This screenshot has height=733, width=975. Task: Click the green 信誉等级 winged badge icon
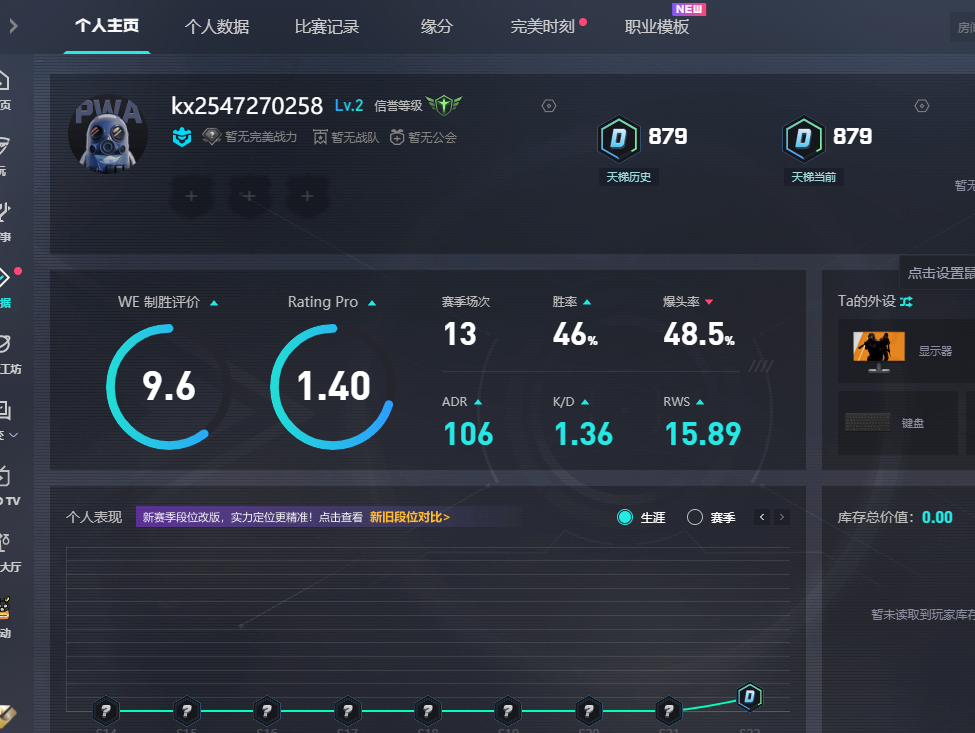(x=444, y=105)
